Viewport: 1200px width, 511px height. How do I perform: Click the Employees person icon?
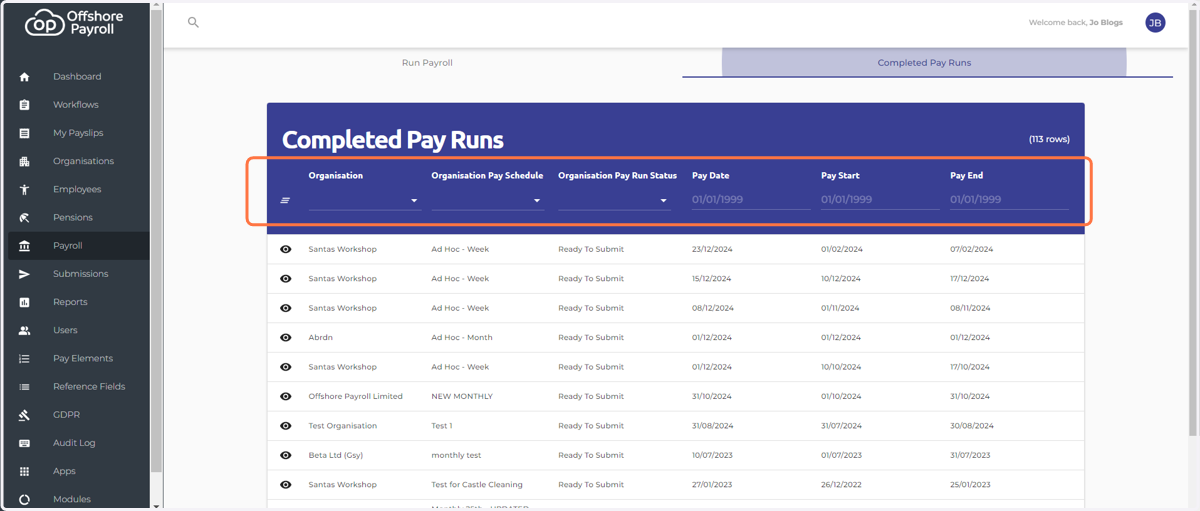[25, 189]
